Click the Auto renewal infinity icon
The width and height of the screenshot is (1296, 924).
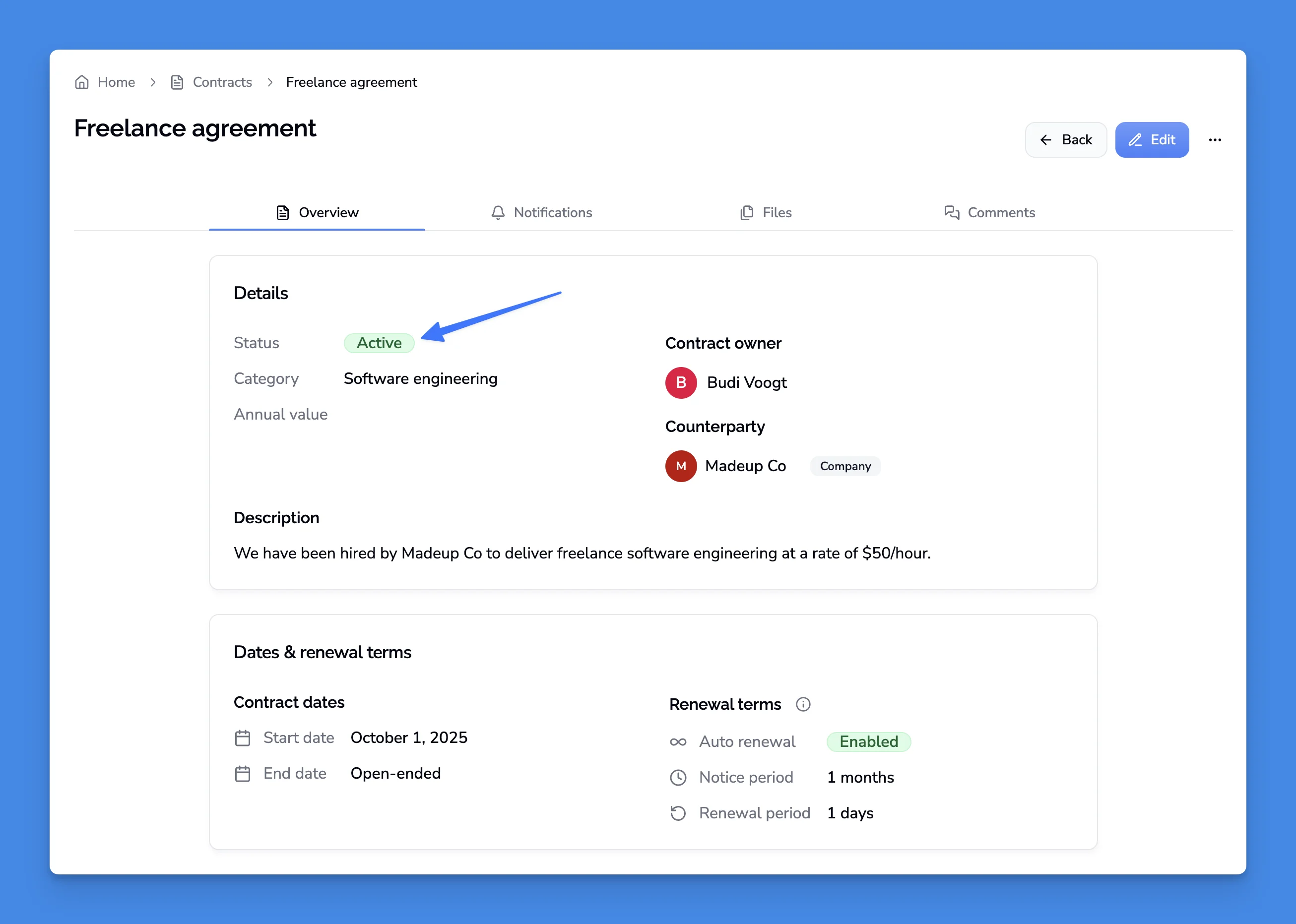click(x=678, y=742)
